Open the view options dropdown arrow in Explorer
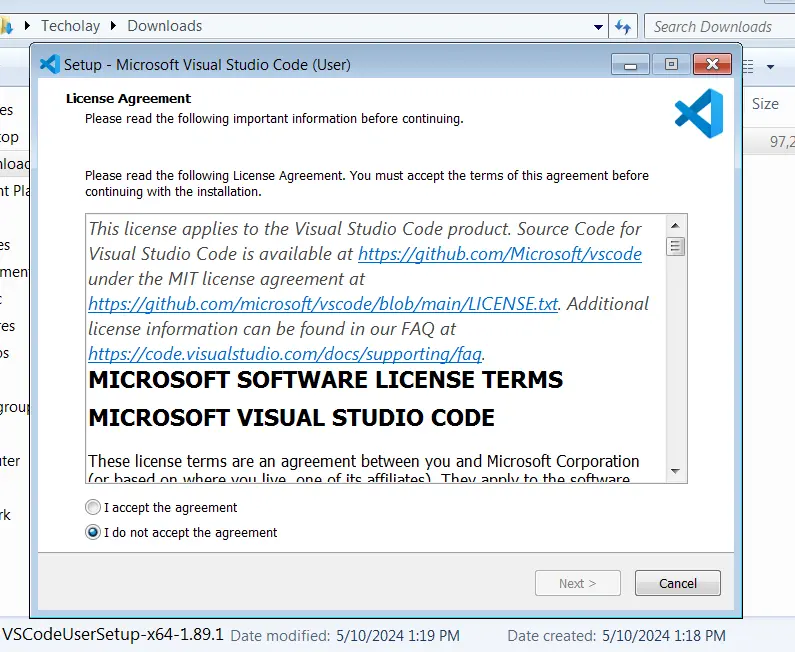Viewport: 795px width, 652px height. click(770, 66)
